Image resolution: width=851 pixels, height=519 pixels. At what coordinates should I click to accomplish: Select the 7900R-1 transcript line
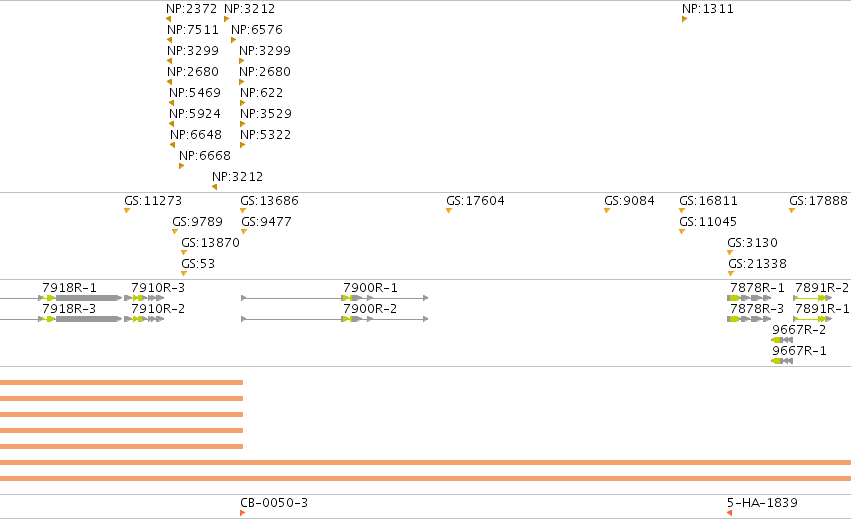click(335, 298)
